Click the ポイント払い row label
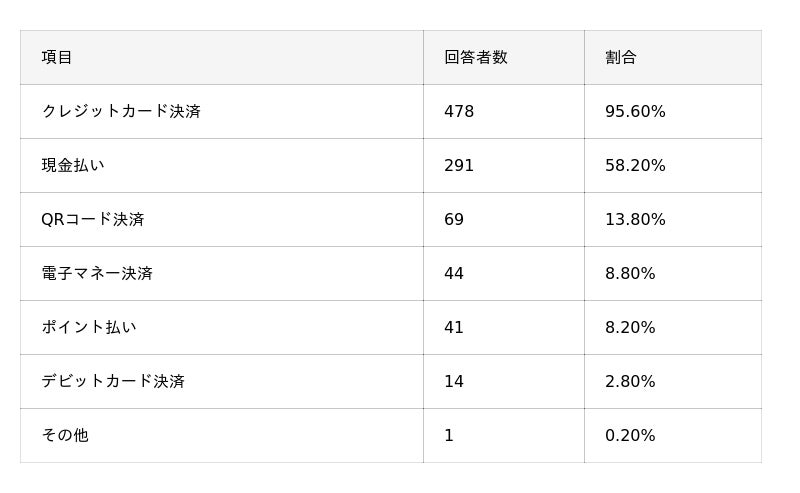This screenshot has height=493, width=800. click(x=89, y=327)
